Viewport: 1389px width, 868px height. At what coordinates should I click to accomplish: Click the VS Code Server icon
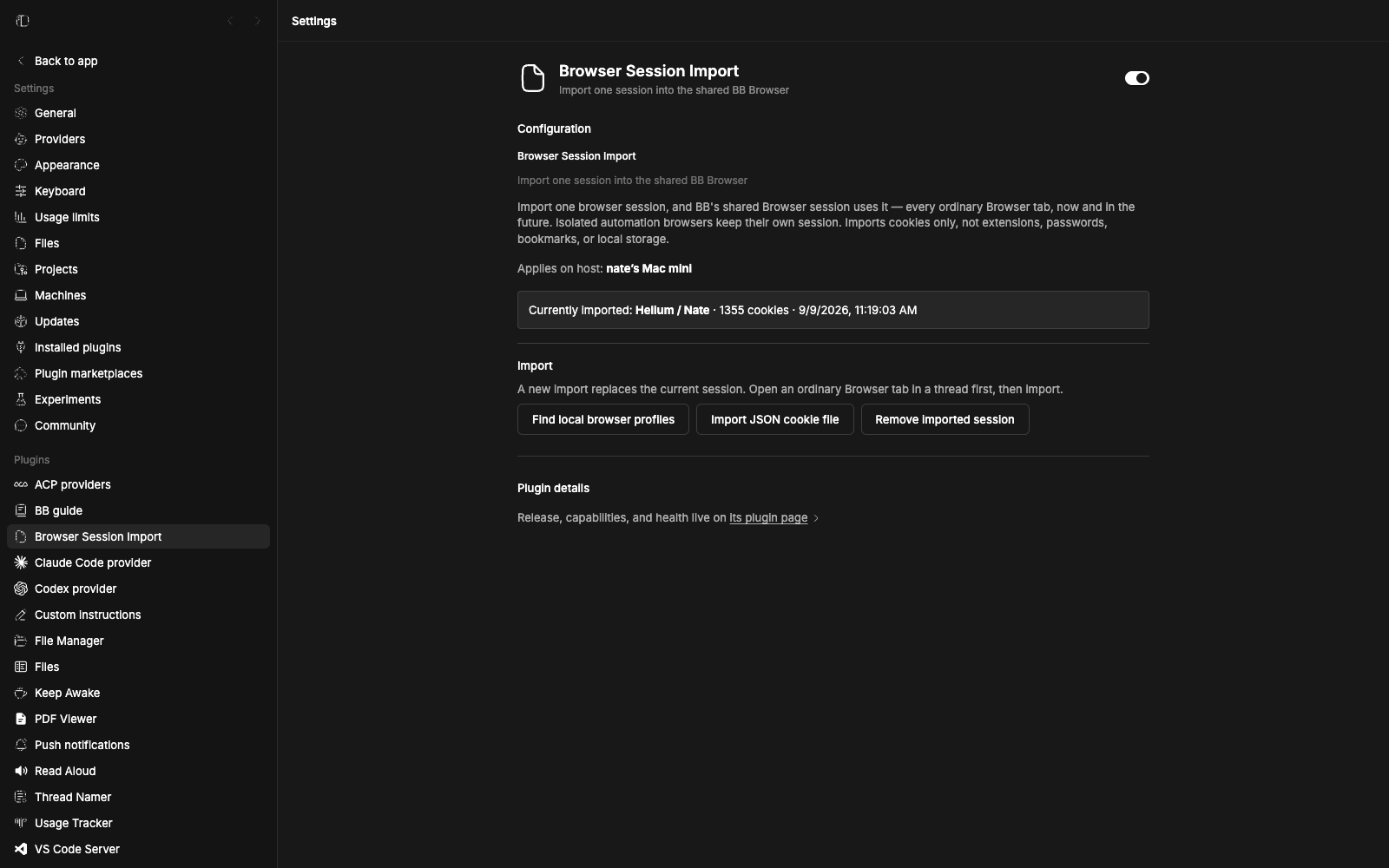click(21, 849)
